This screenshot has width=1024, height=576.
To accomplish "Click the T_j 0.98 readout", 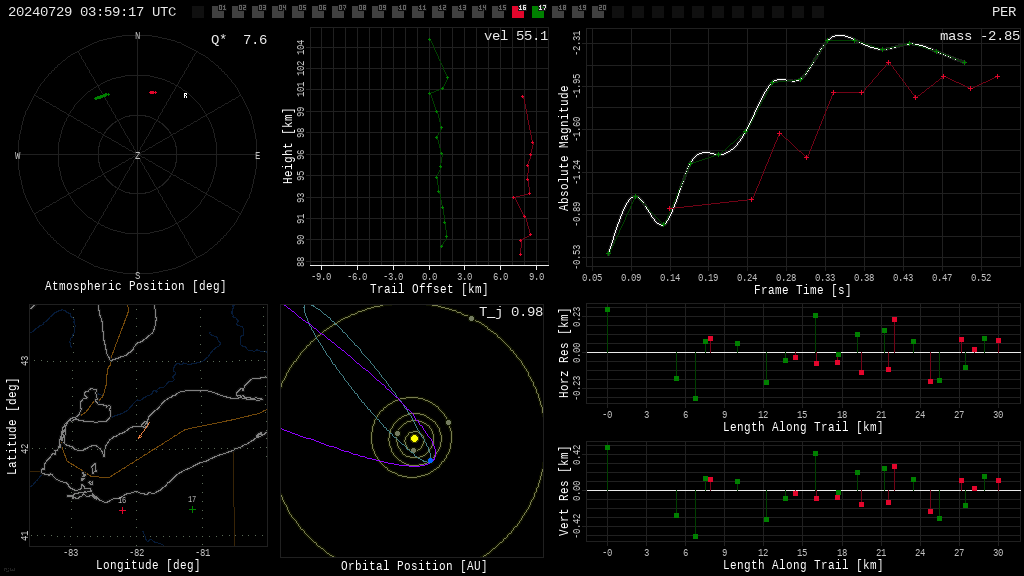I will [x=511, y=312].
